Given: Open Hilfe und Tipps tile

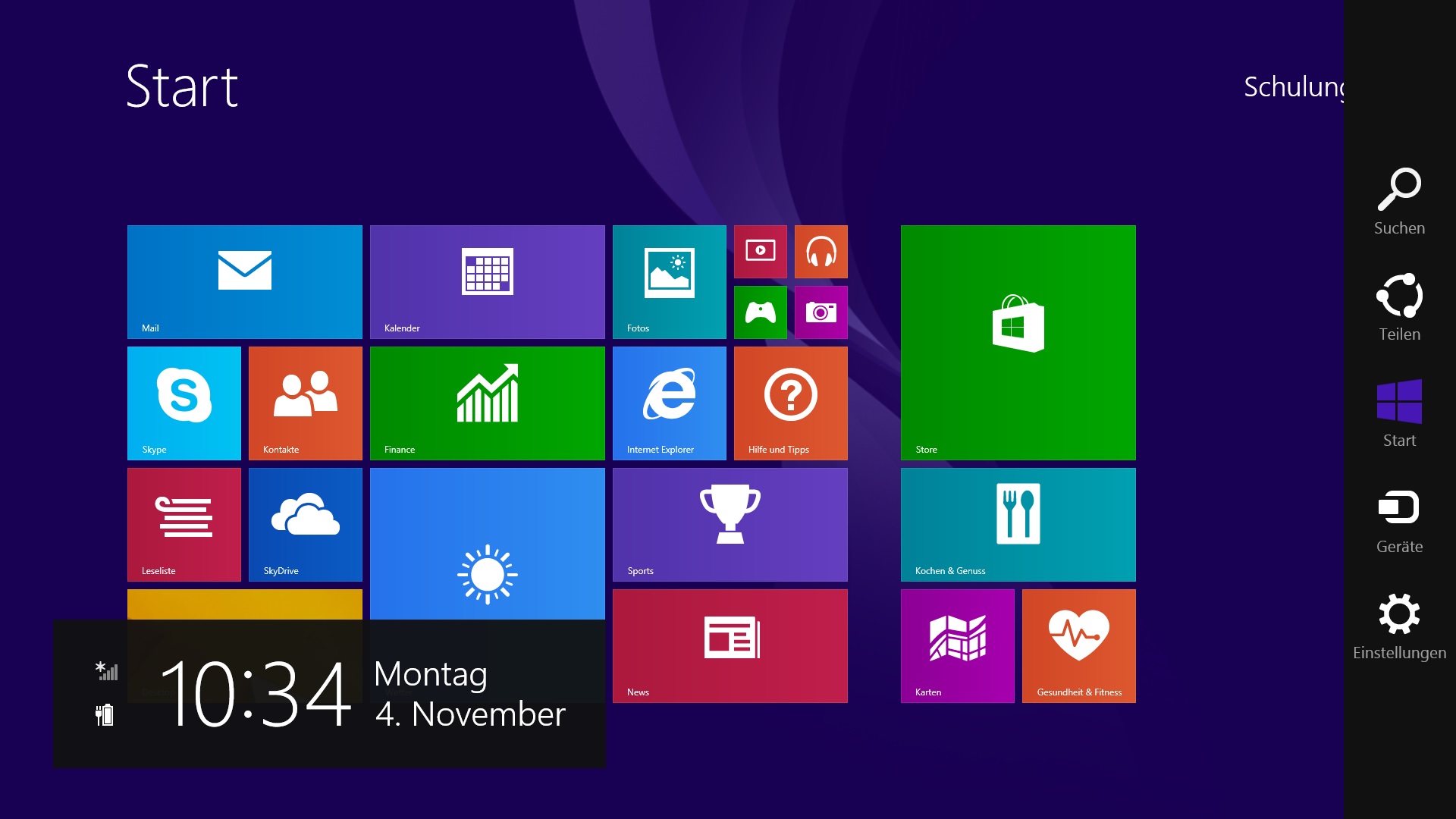Looking at the screenshot, I should click(791, 403).
